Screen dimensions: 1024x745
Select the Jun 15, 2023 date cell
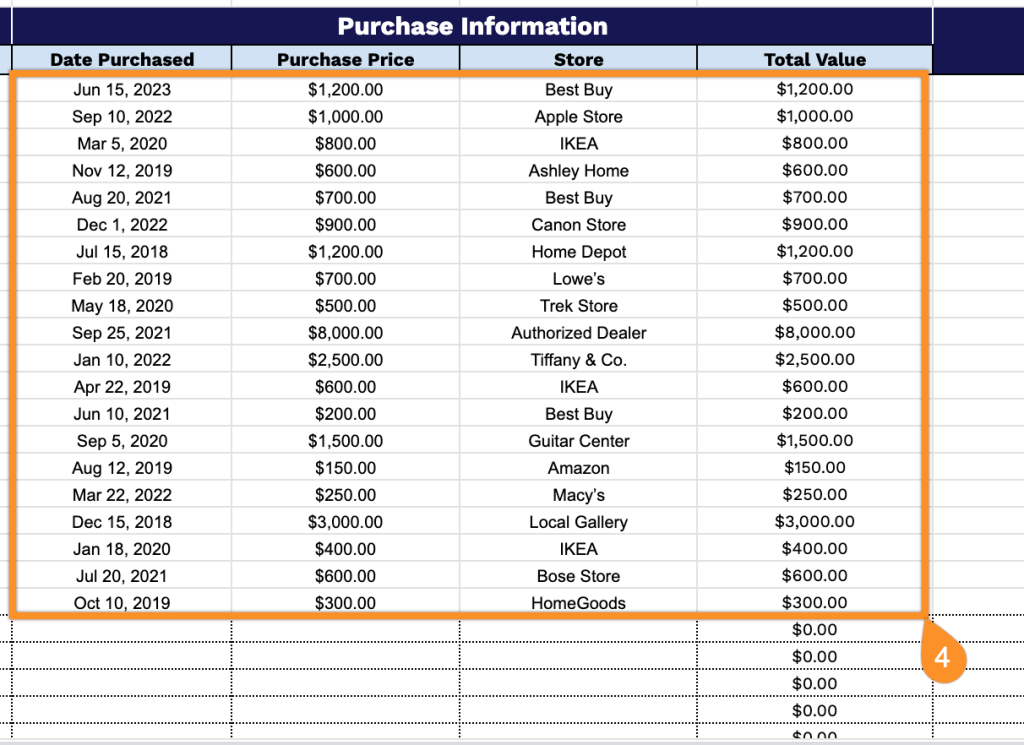coord(122,90)
